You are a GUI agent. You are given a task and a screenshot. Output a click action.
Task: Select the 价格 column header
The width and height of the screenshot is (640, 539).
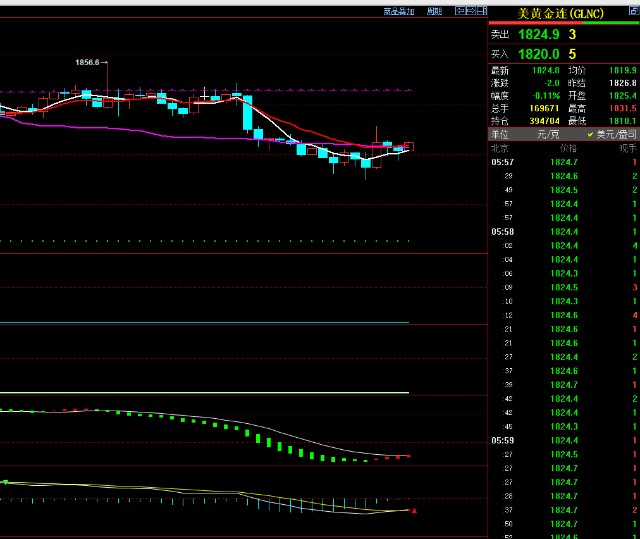(x=567, y=147)
